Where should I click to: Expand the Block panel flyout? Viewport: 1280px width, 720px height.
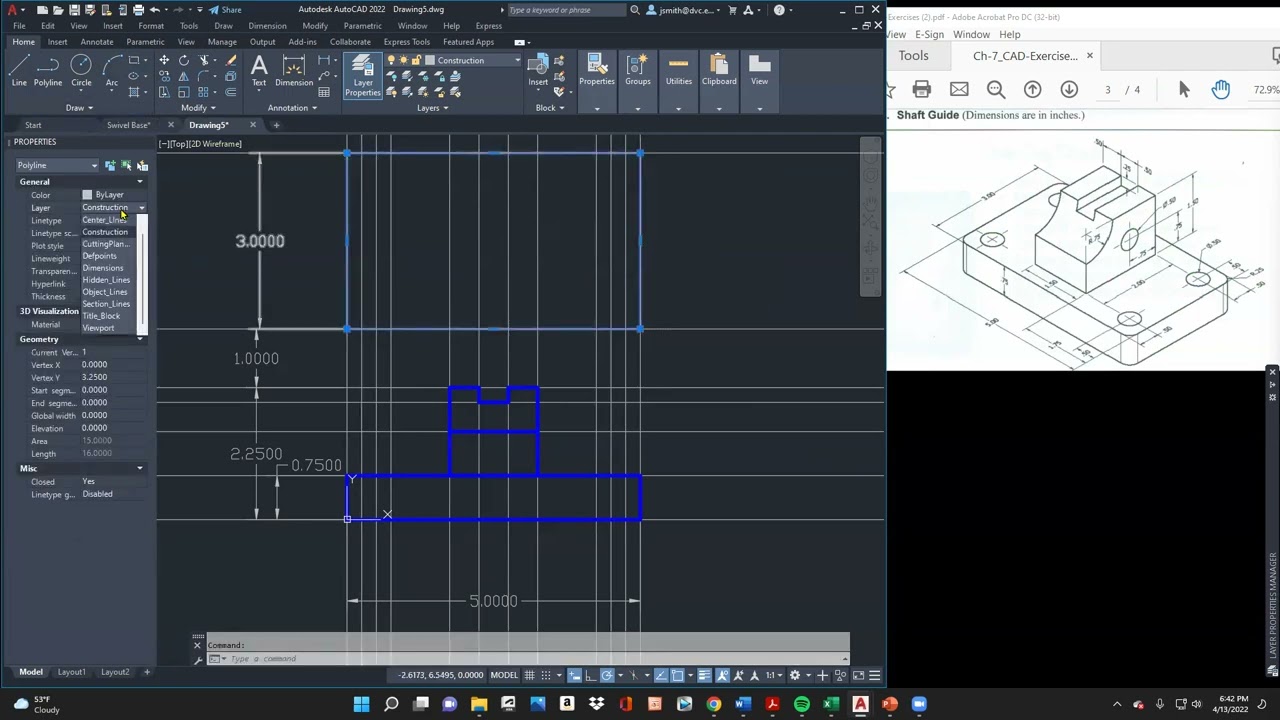550,108
